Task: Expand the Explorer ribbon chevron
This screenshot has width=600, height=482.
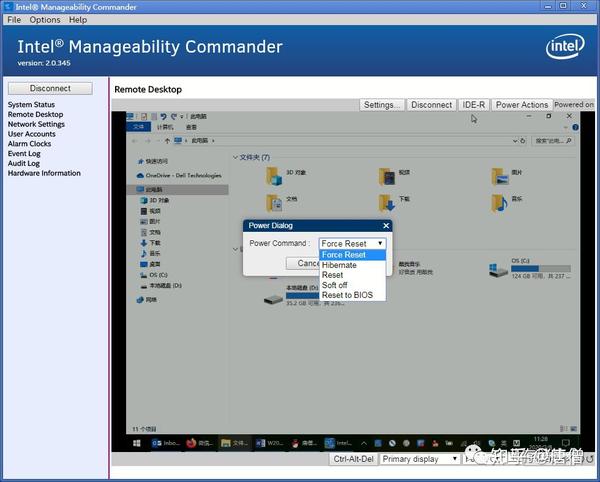Action: pyautogui.click(x=566, y=127)
